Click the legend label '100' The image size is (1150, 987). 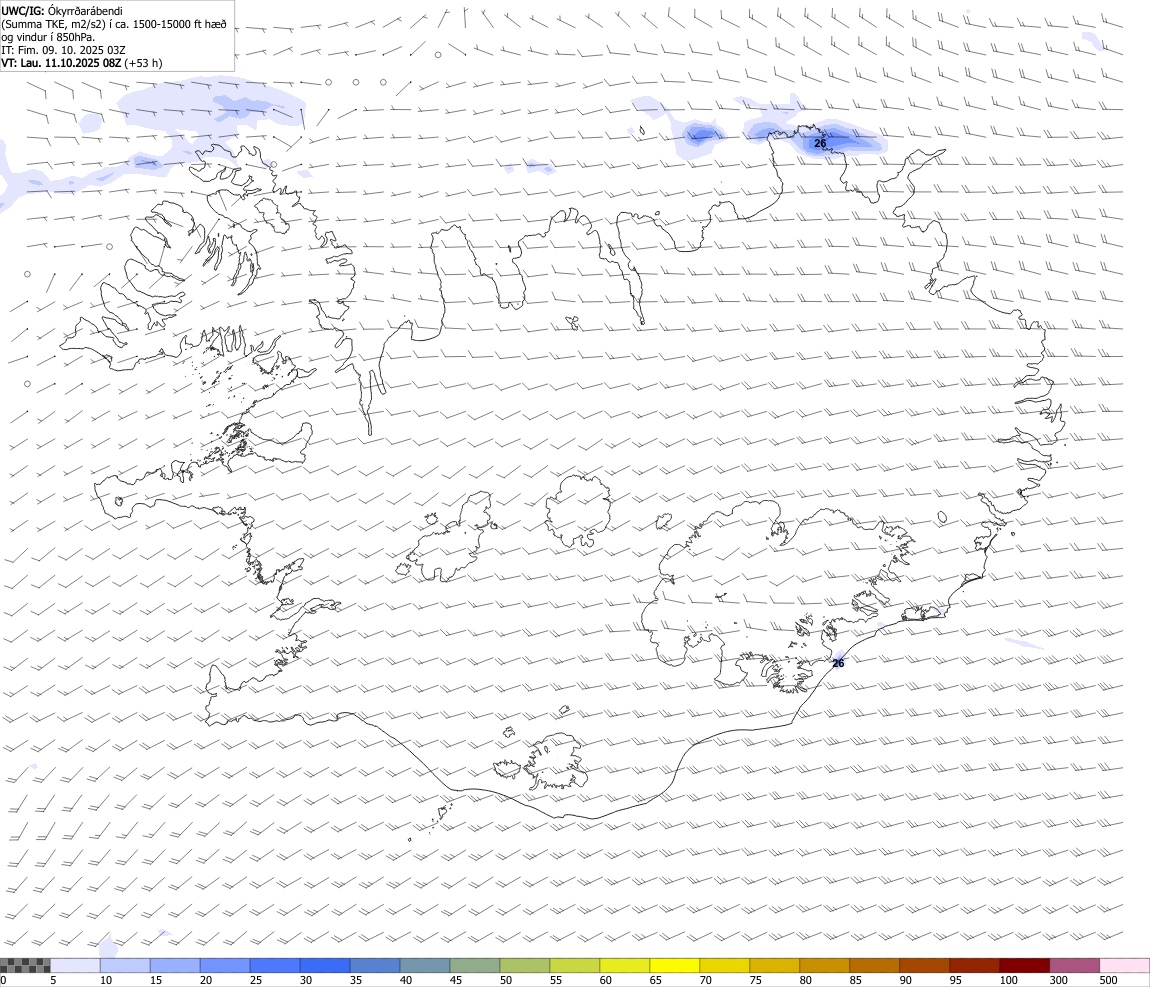click(1008, 980)
